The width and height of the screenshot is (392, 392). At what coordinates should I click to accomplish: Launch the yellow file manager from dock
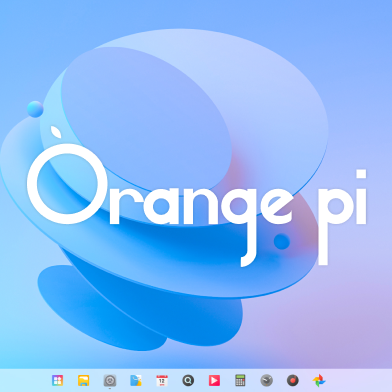coord(83,380)
